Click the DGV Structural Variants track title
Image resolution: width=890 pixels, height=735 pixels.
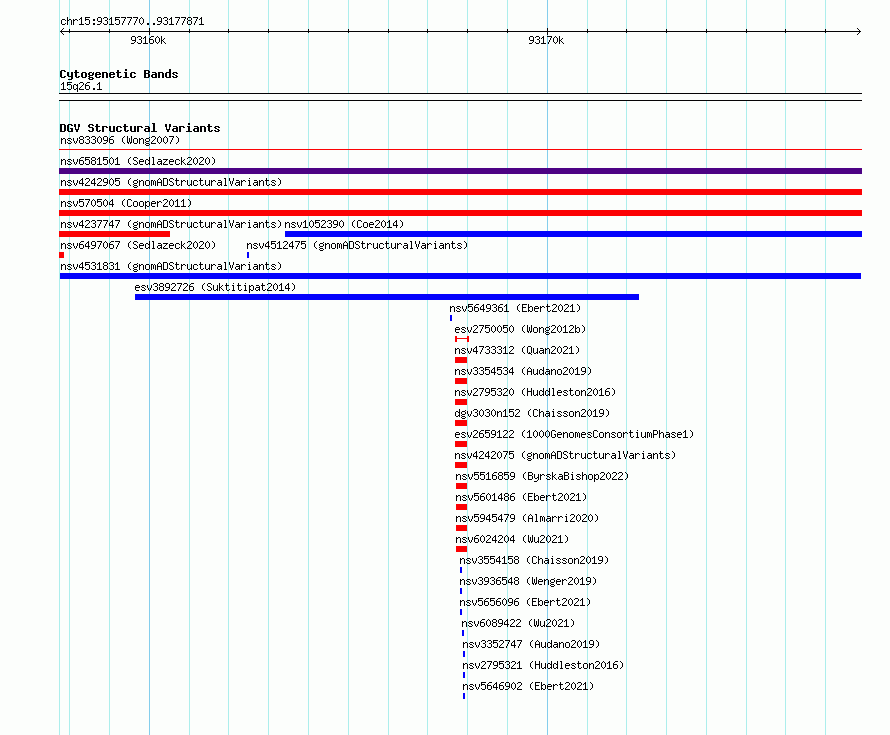[140, 128]
